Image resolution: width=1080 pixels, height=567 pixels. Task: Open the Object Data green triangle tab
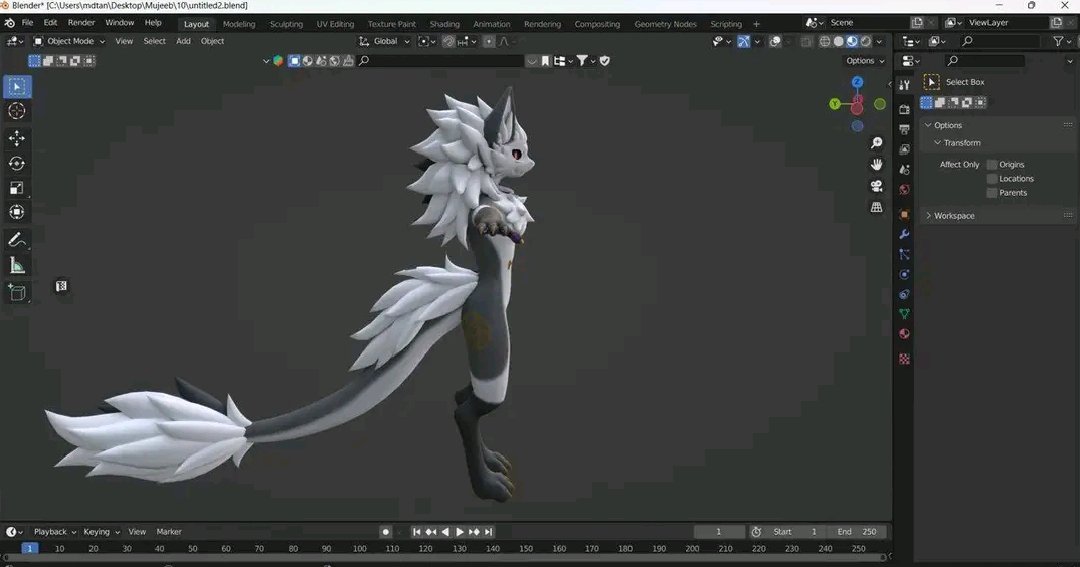tap(904, 314)
